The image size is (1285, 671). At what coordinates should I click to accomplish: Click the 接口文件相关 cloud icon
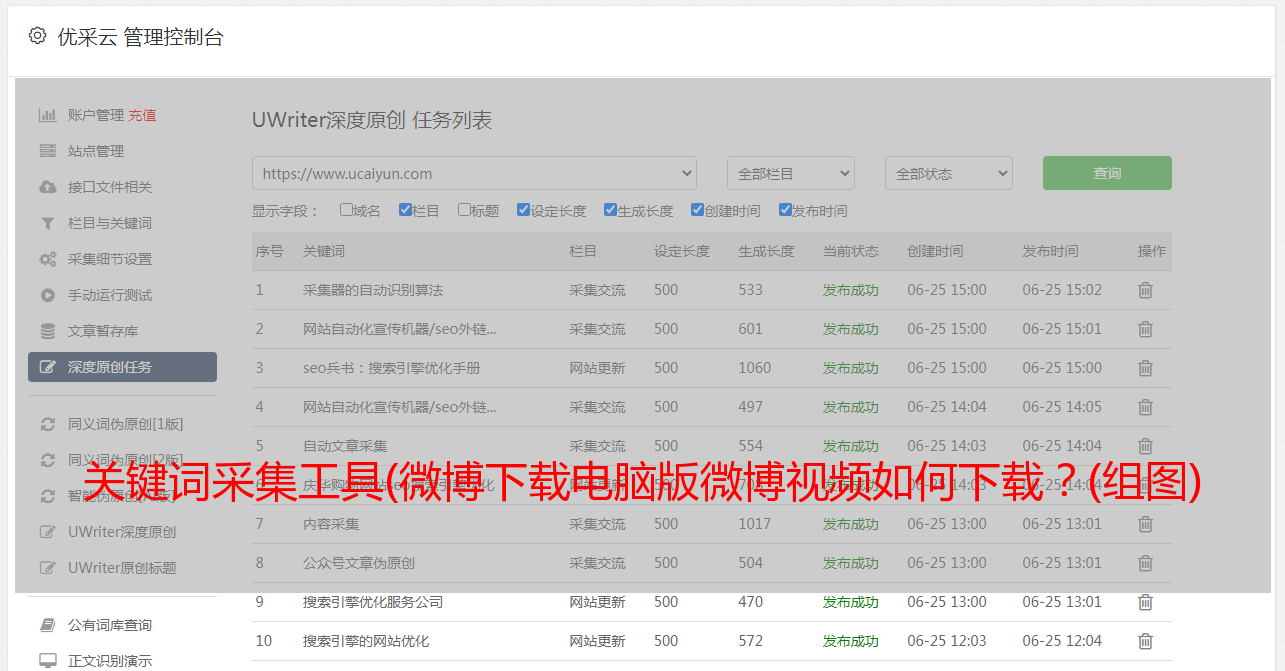click(x=47, y=187)
